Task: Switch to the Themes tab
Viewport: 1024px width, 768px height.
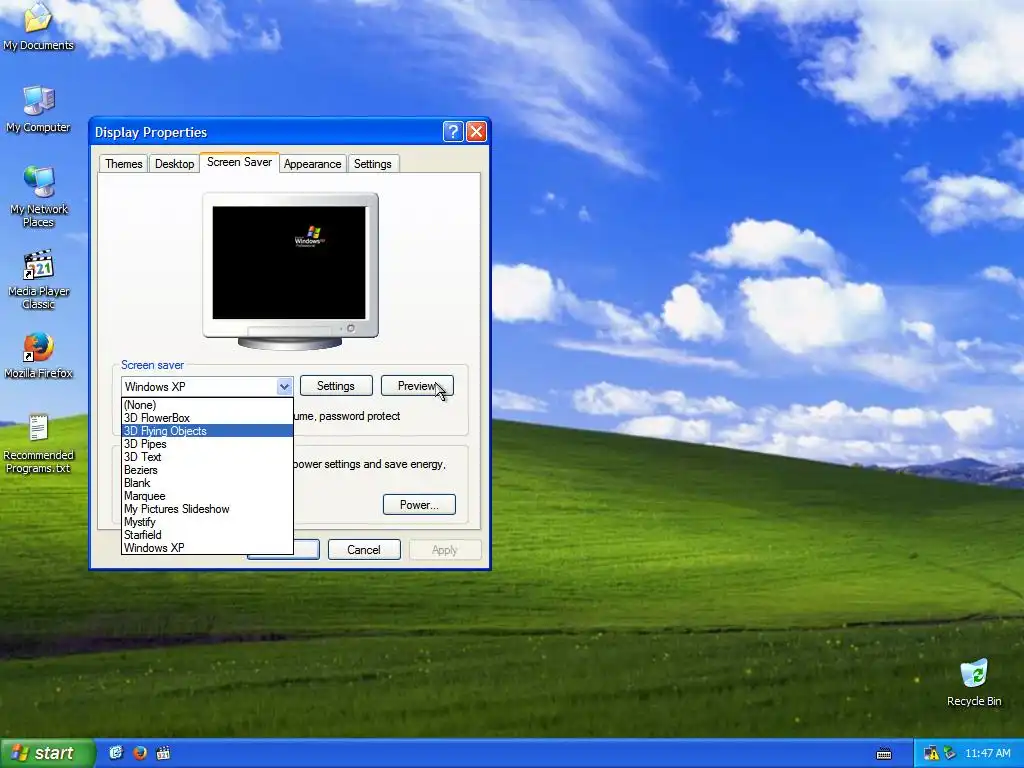Action: (x=123, y=164)
